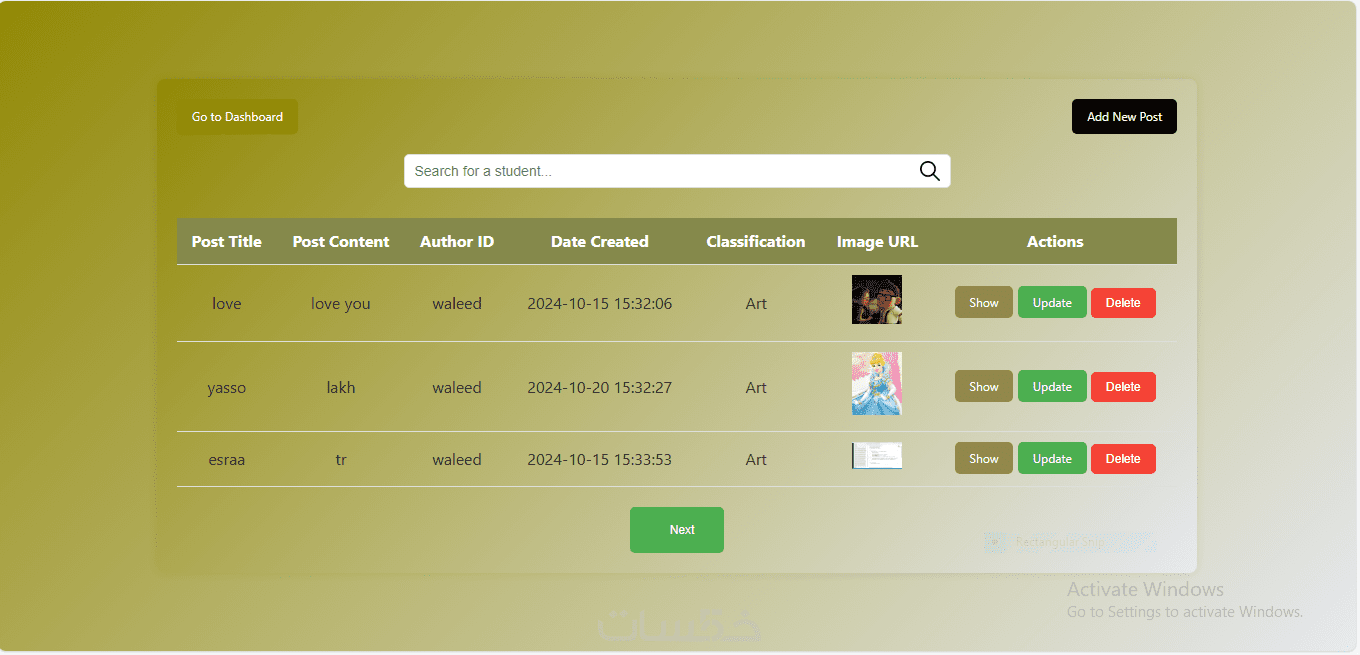The width and height of the screenshot is (1360, 655).
Task: Click 'Art' classification in 'esraa' row
Action: coord(756,459)
